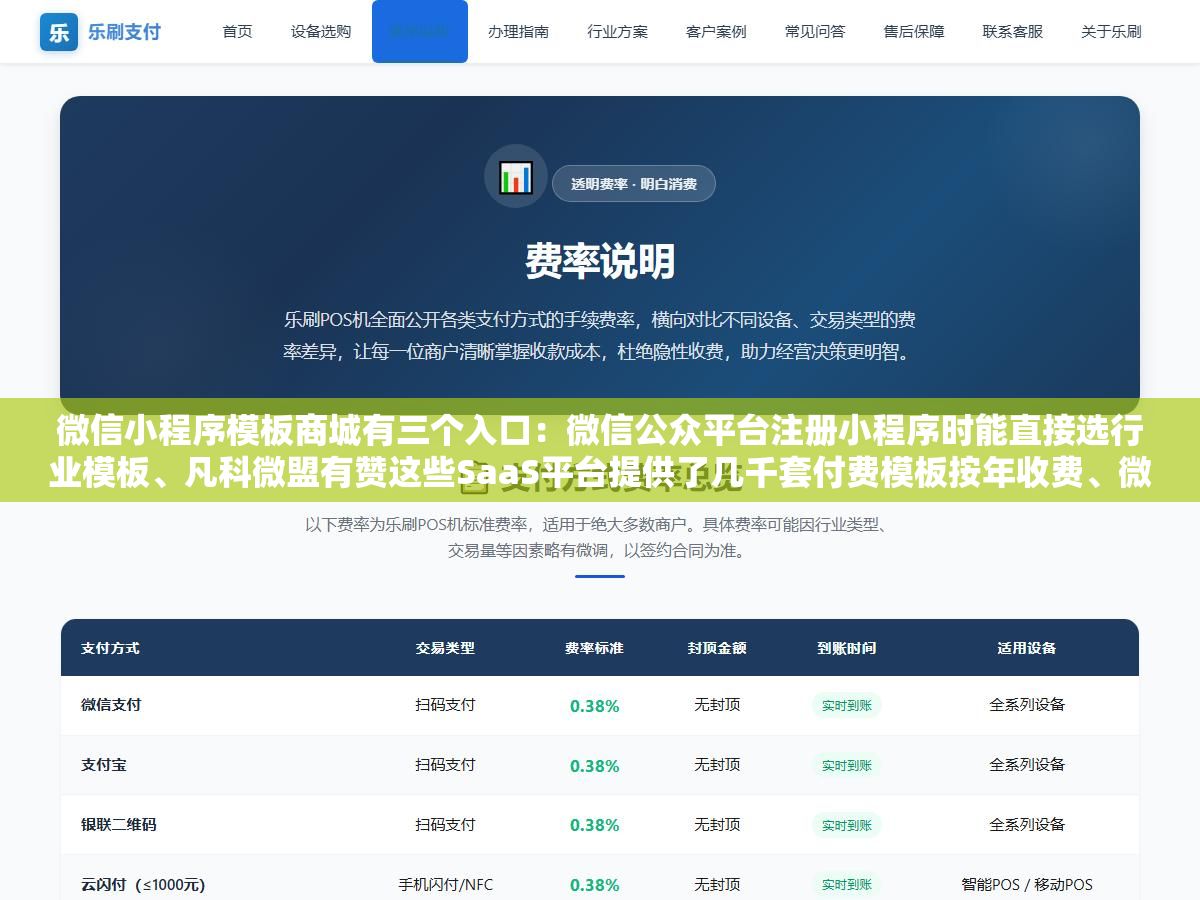Viewport: 1200px width, 900px height.
Task: Click the paragraph starting 乐刷POS机全面公开
Action: [600, 336]
